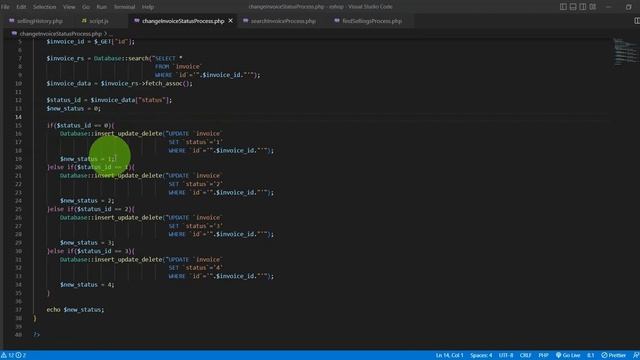Switch to sellingHistory.php tab
This screenshot has width=640, height=360.
(40, 21)
